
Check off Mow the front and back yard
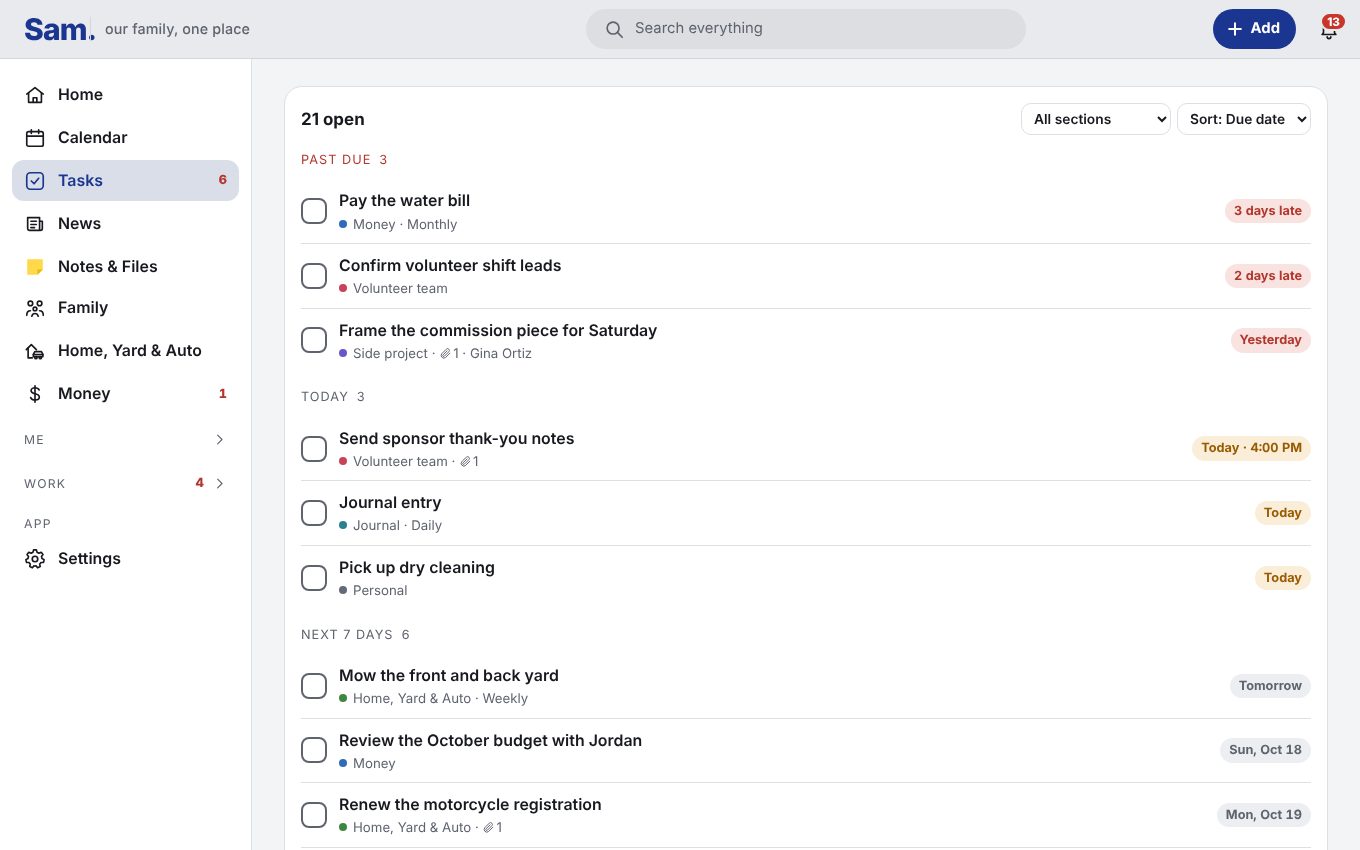(x=314, y=686)
